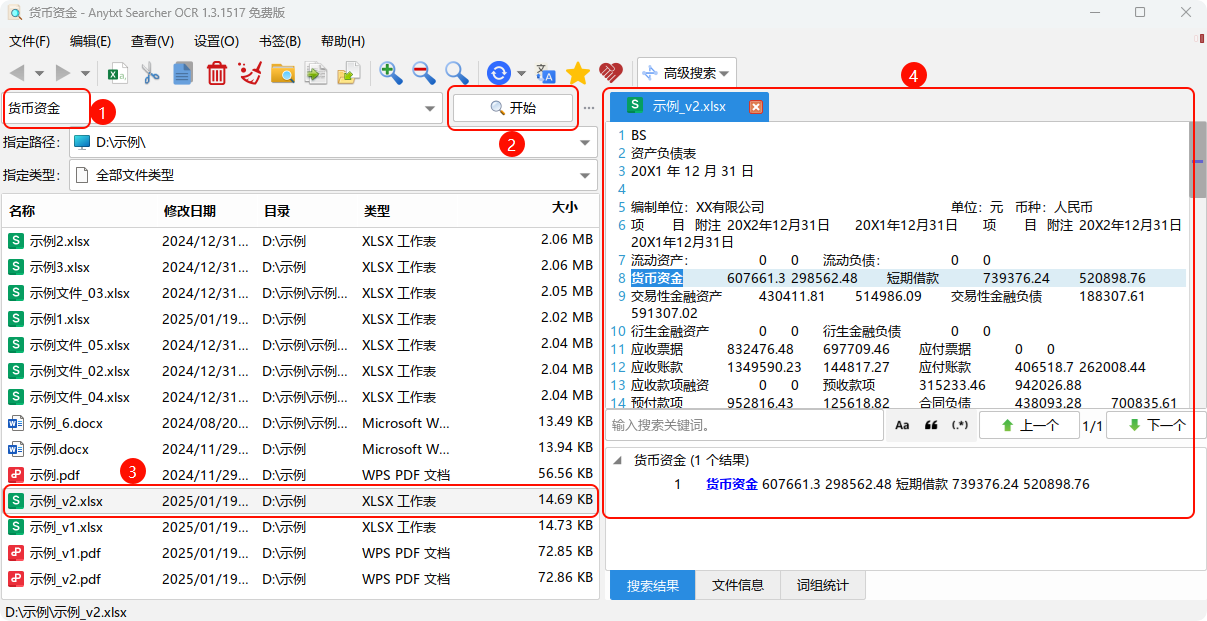This screenshot has height=621, width=1207.
Task: Click the zoom in magnifier icon
Action: pyautogui.click(x=390, y=73)
